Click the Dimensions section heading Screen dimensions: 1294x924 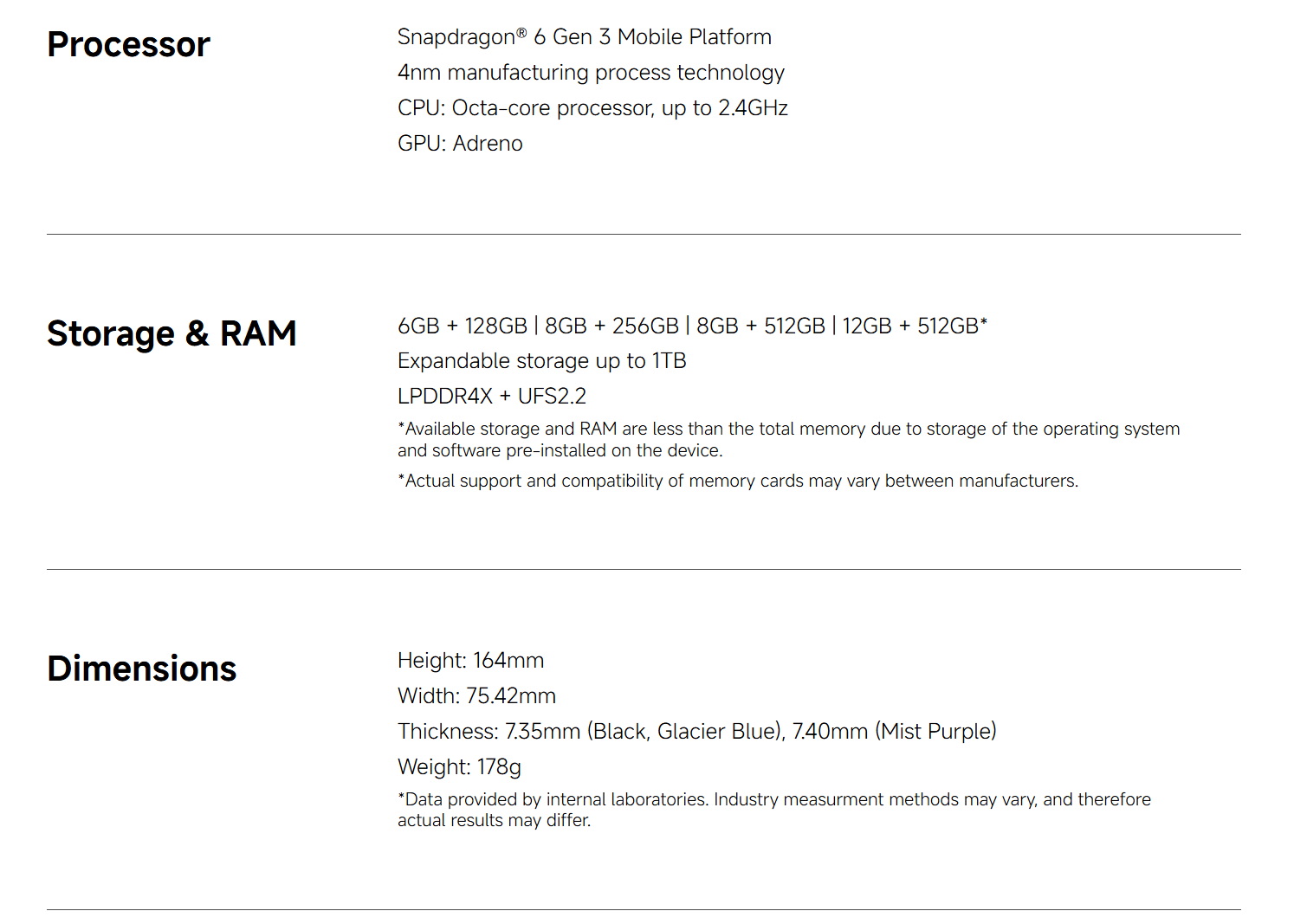(142, 669)
